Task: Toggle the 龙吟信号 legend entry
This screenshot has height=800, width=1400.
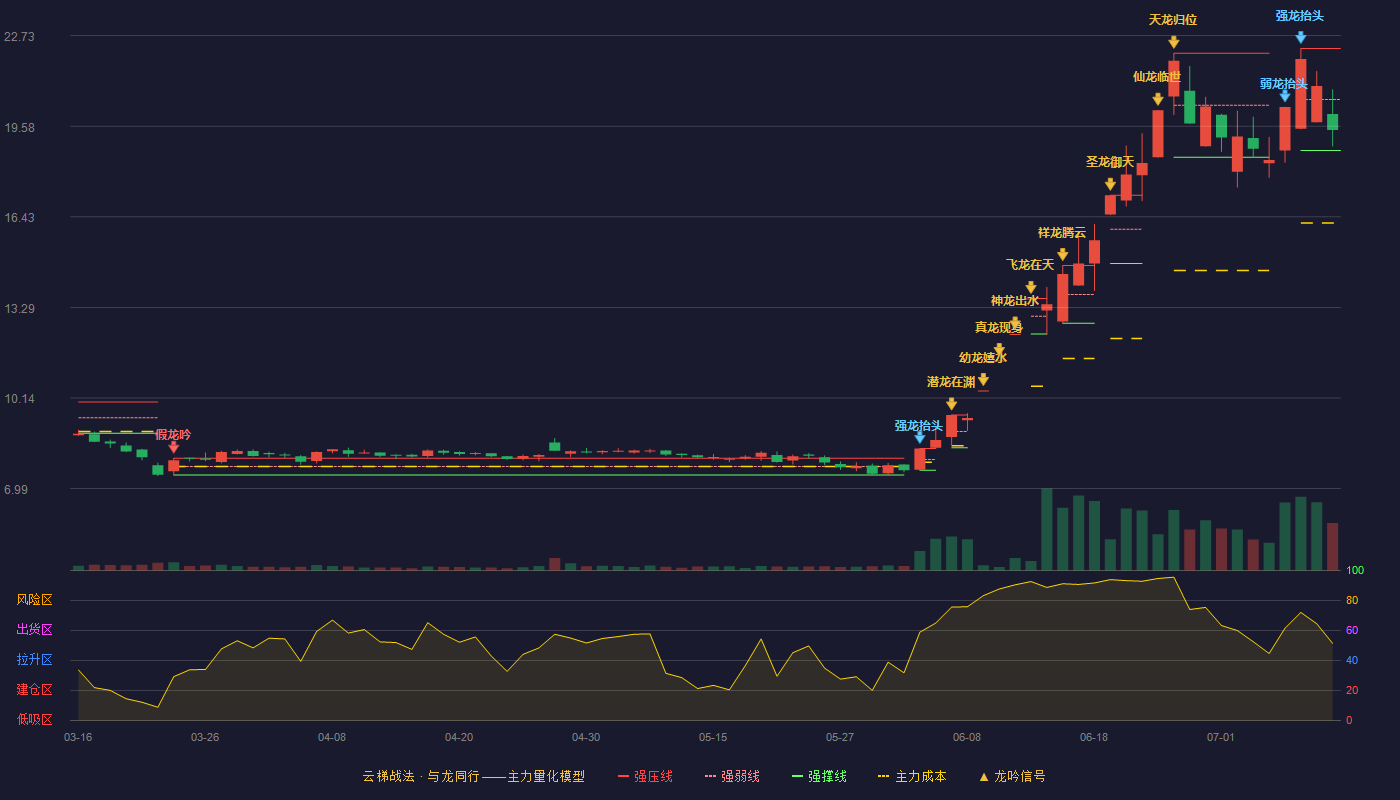Action: (x=1012, y=776)
